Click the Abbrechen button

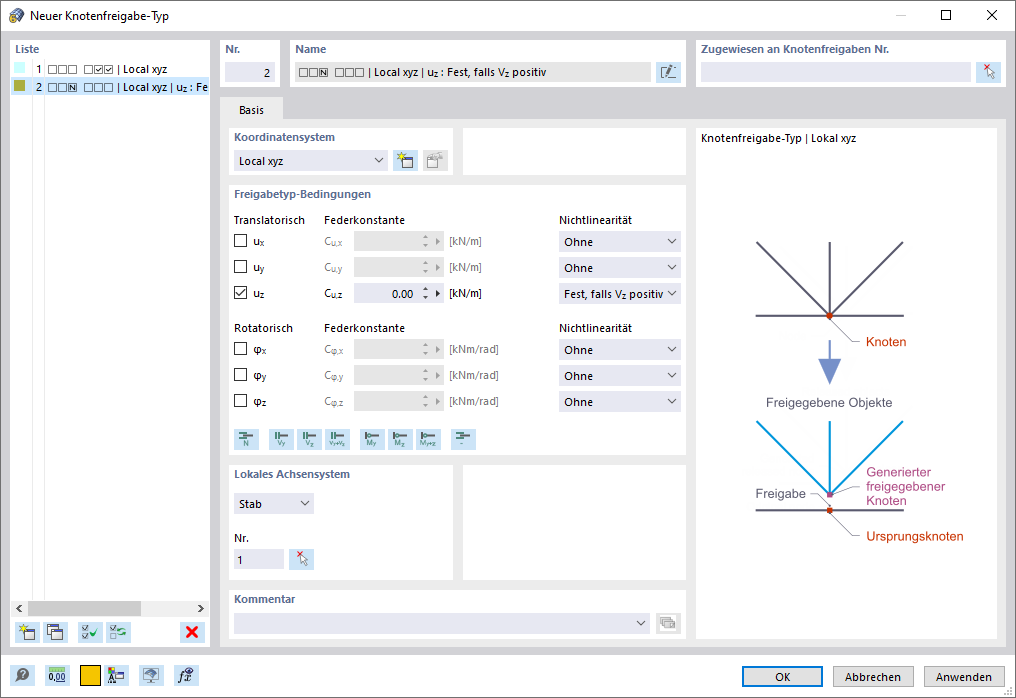[x=873, y=677]
